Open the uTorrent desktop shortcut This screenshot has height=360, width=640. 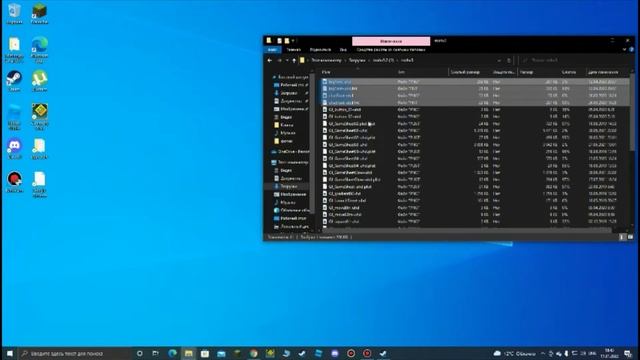pyautogui.click(x=40, y=80)
